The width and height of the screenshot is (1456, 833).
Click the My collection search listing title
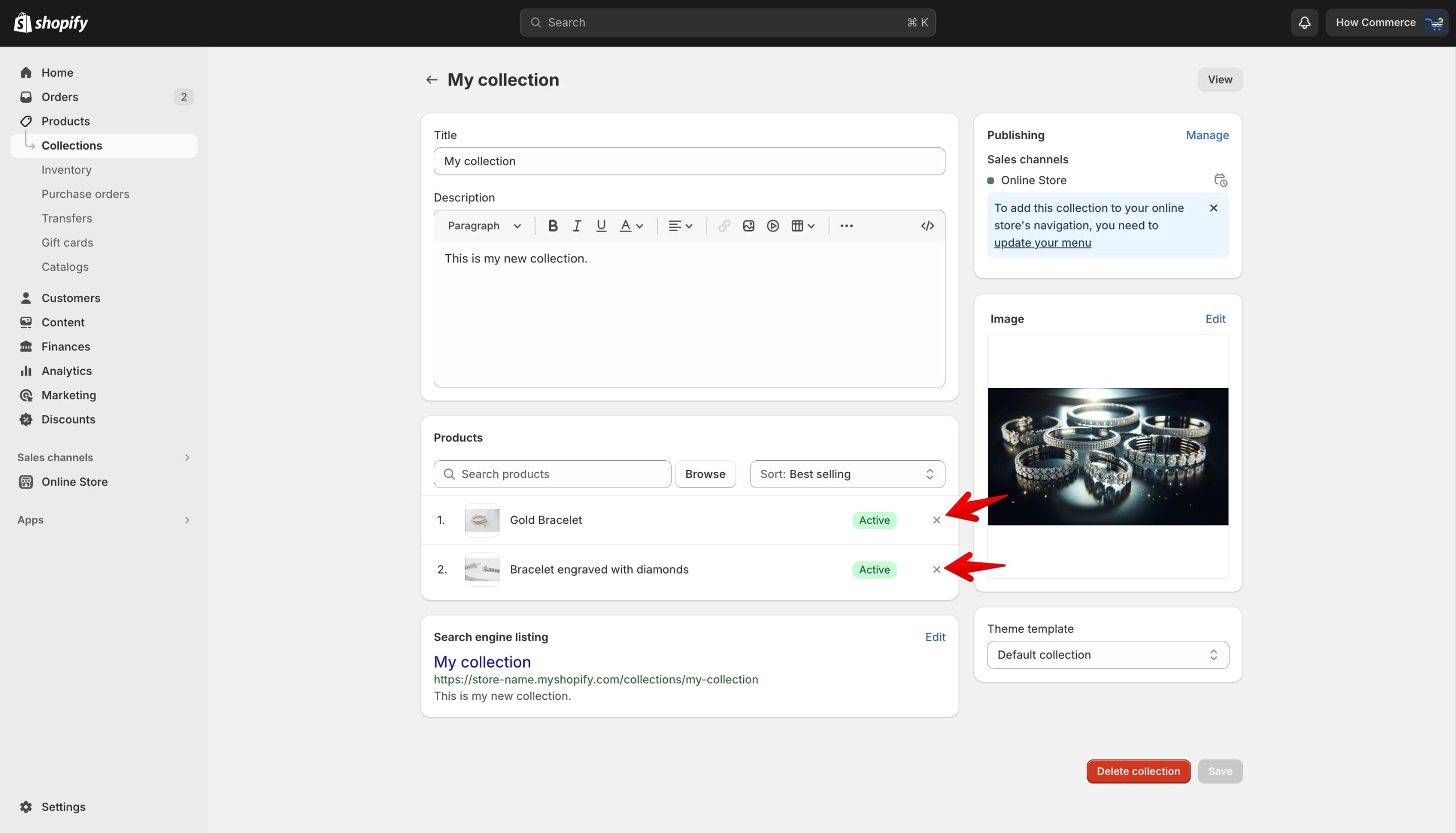pyautogui.click(x=482, y=662)
